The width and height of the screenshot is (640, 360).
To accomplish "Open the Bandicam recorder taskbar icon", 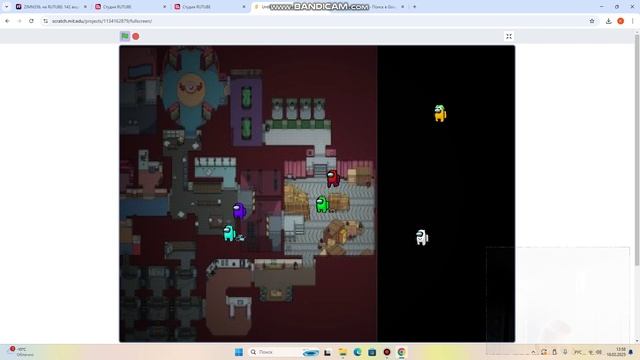I will point(387,352).
